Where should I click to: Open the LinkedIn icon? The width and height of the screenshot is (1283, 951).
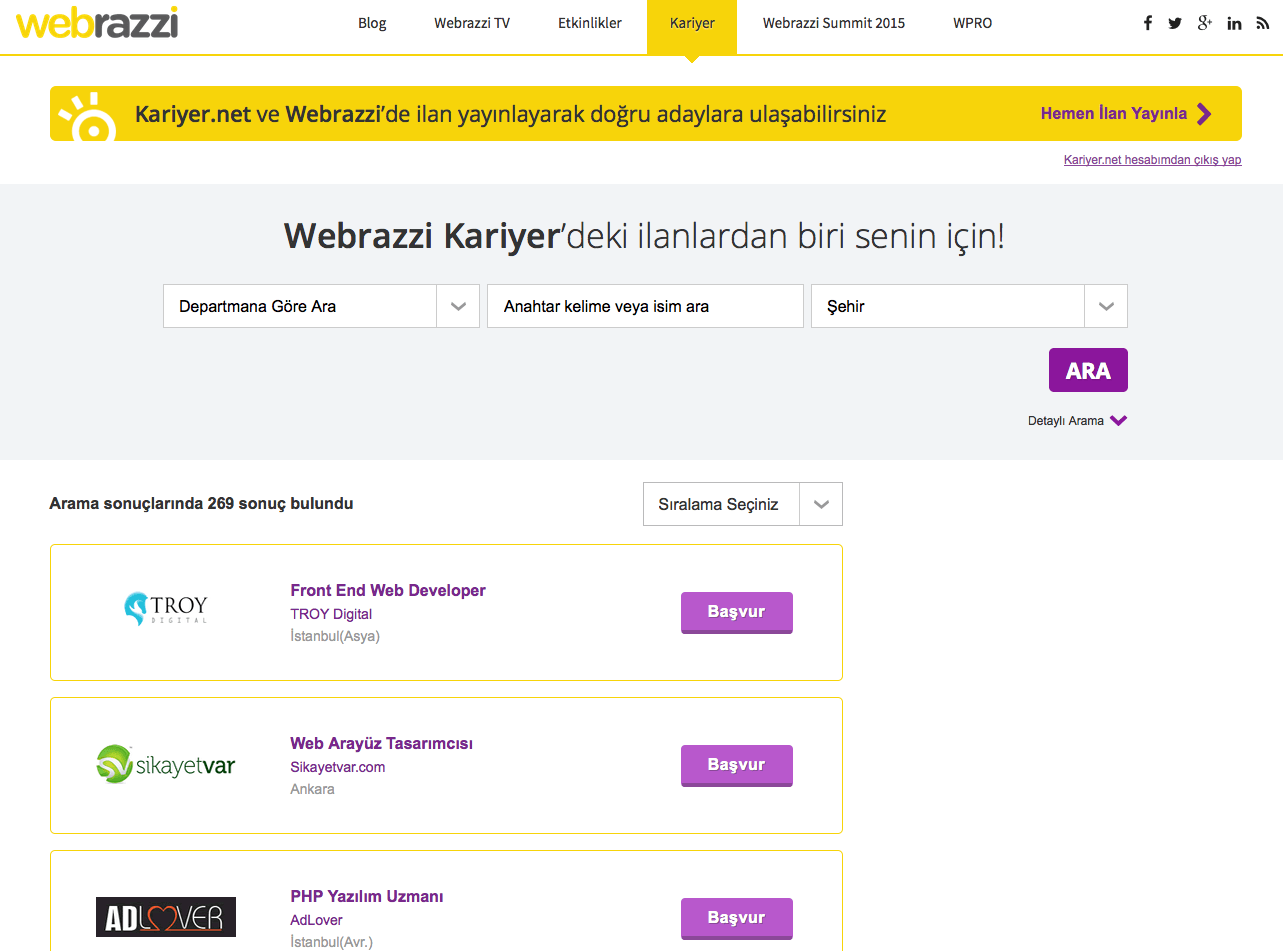point(1233,22)
